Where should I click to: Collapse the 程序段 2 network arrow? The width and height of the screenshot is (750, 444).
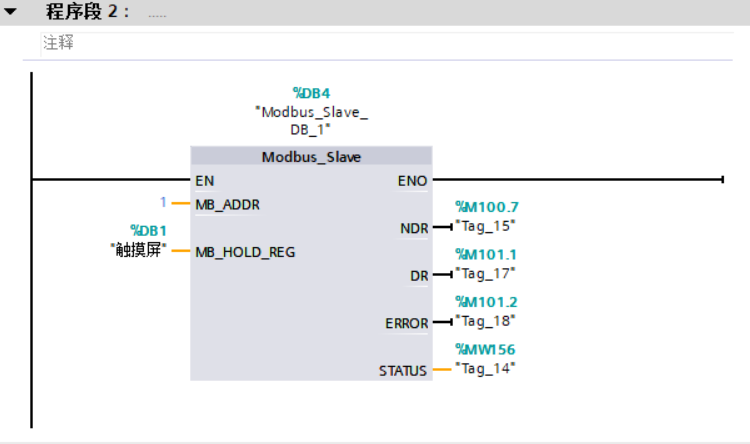tap(11, 14)
